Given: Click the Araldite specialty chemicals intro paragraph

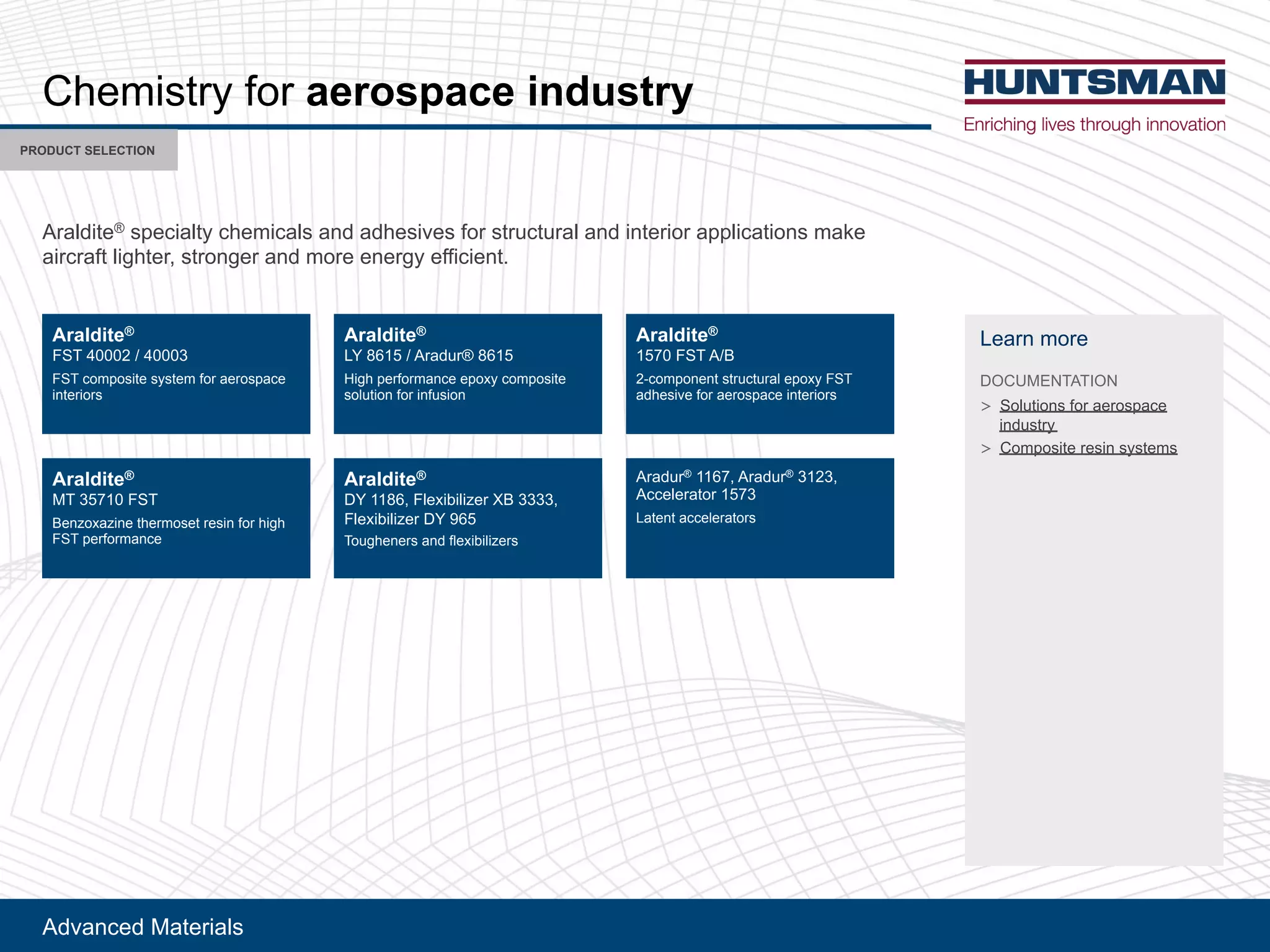Looking at the screenshot, I should pos(453,244).
